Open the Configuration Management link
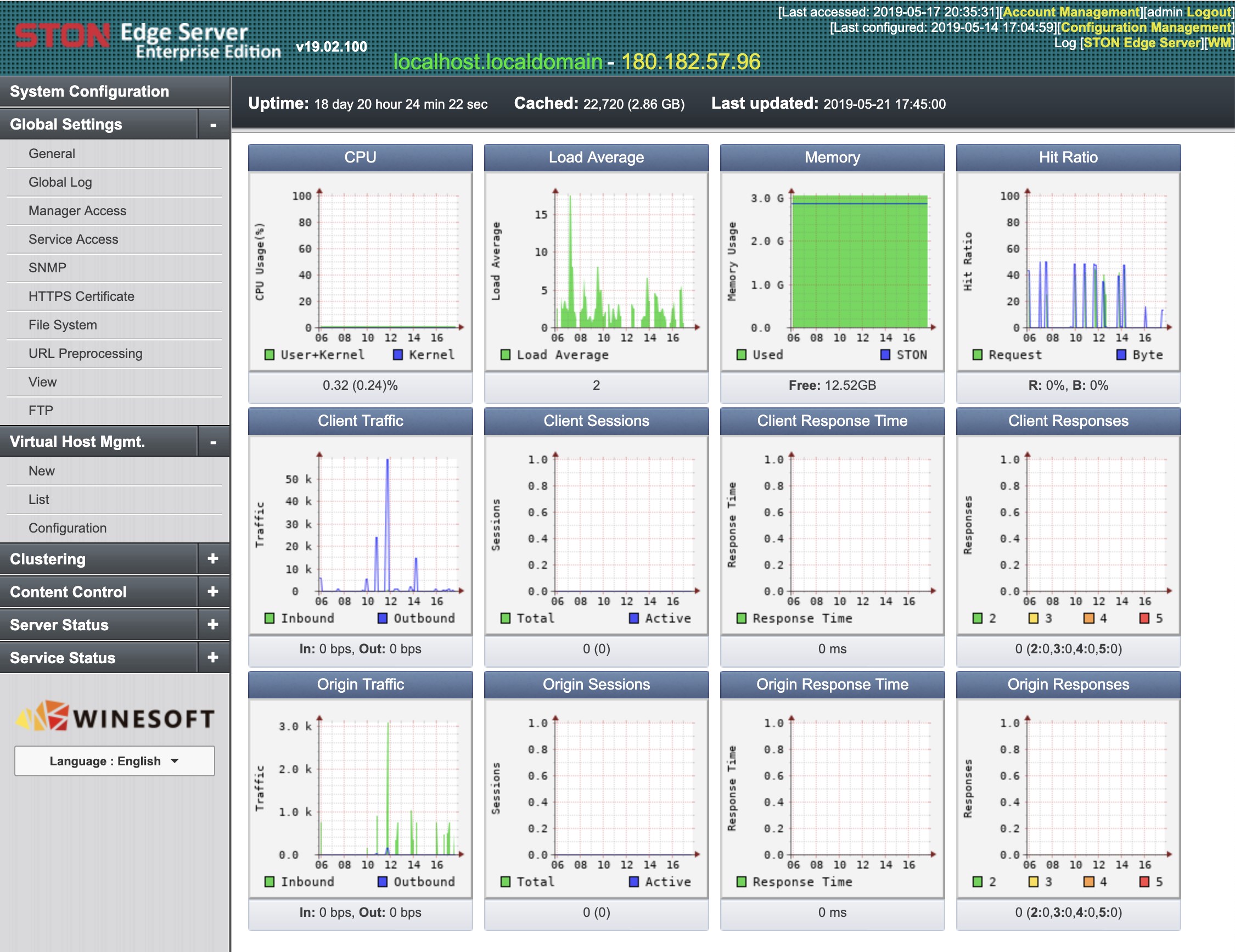Image resolution: width=1235 pixels, height=952 pixels. point(1146,27)
